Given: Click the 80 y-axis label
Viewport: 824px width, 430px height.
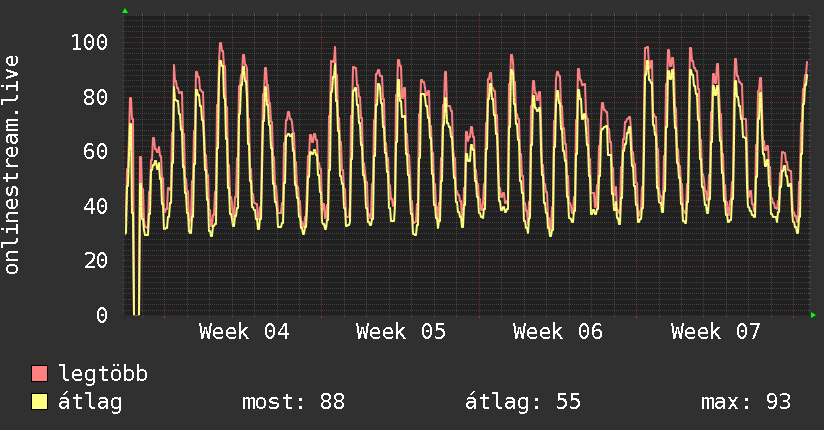Looking at the screenshot, I should pyautogui.click(x=96, y=97).
